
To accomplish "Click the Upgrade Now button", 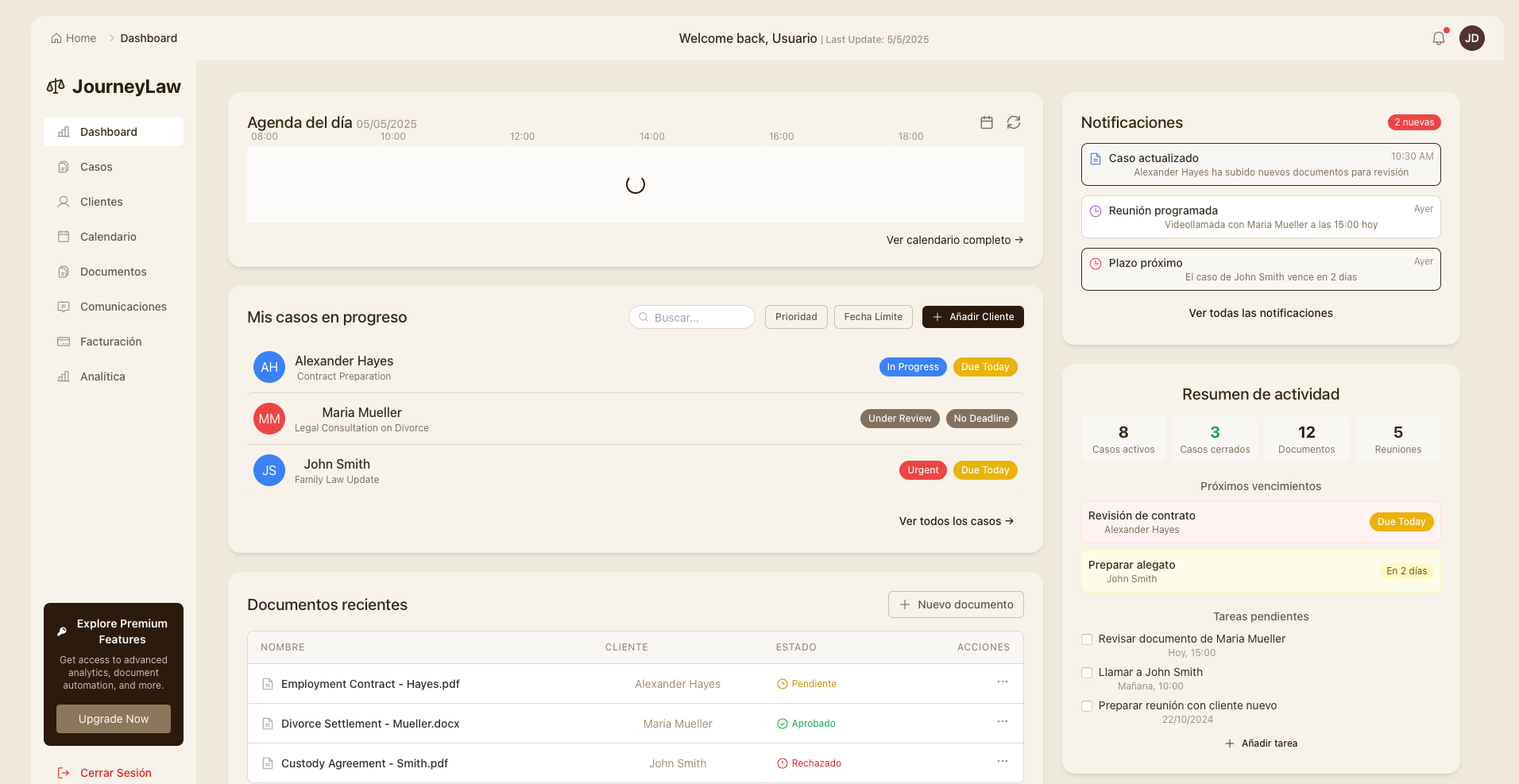I will click(x=113, y=719).
